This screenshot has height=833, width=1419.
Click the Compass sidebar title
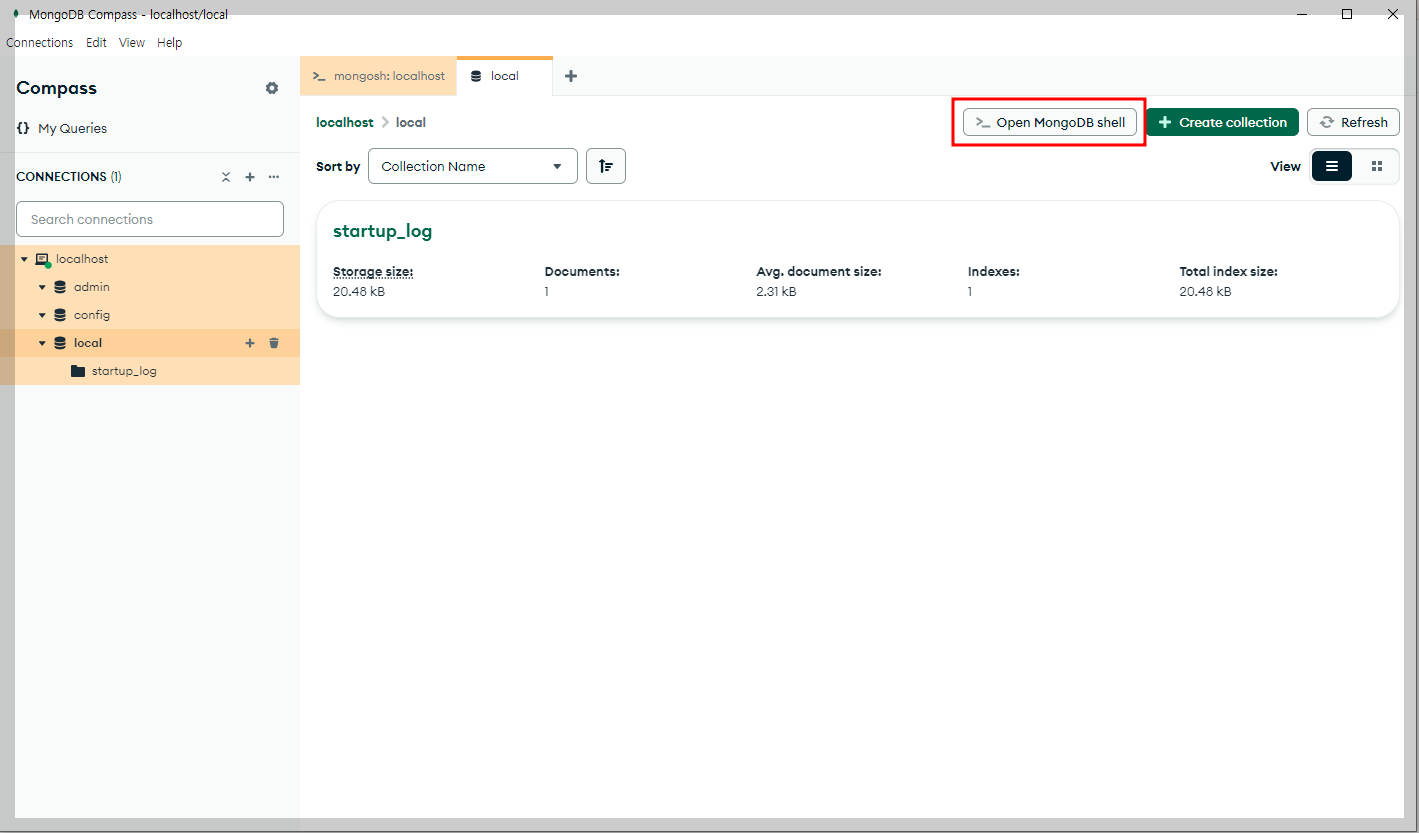click(57, 88)
